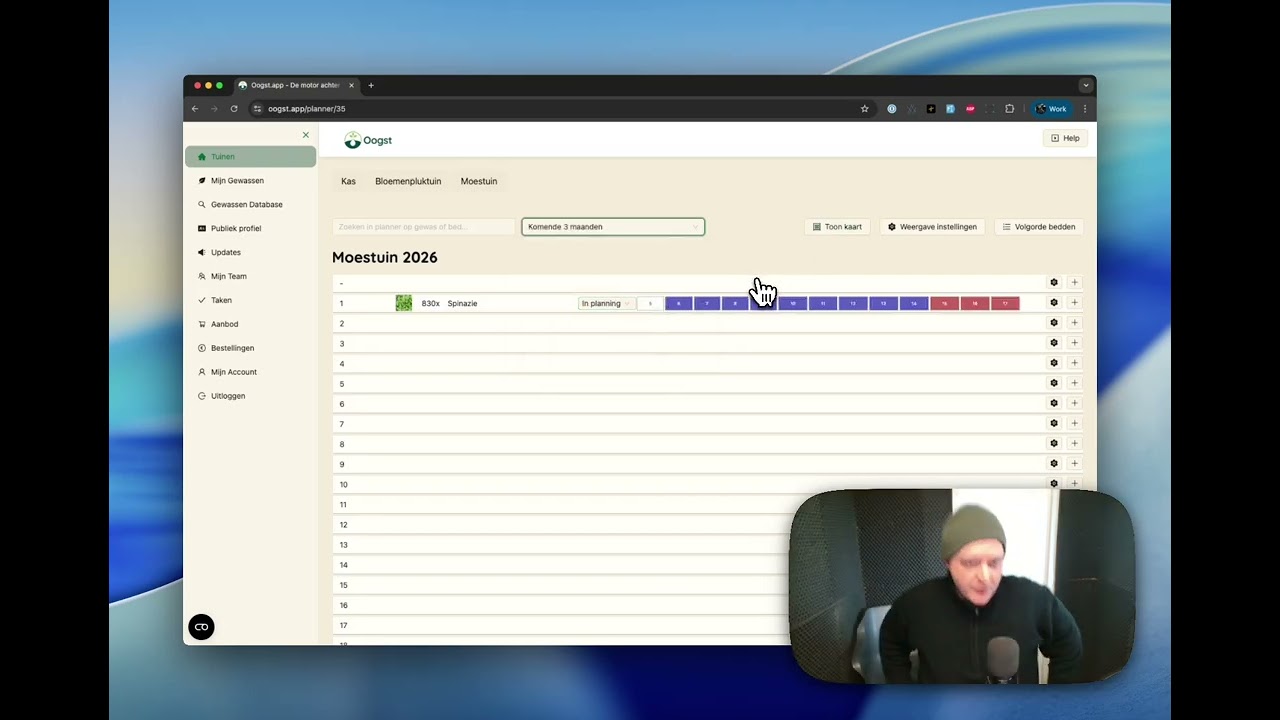Click the plus icon on bed row 4
Viewport: 1280px width, 720px height.
pyautogui.click(x=1074, y=363)
